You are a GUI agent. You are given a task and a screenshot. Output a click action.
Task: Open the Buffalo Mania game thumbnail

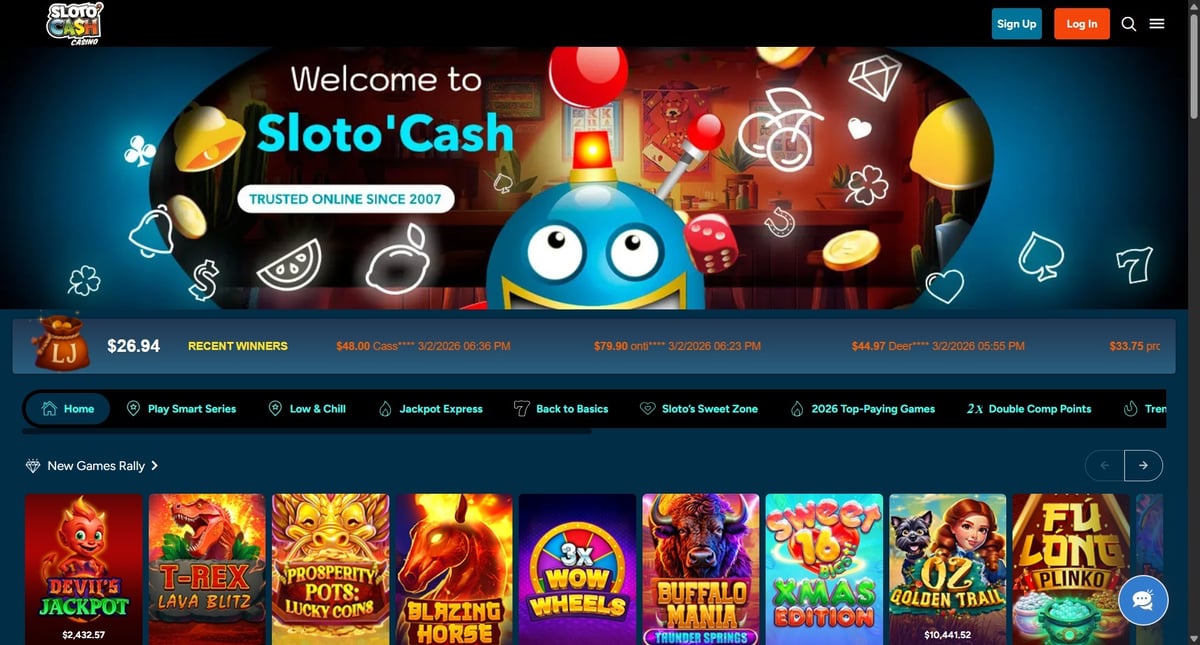pyautogui.click(x=701, y=569)
